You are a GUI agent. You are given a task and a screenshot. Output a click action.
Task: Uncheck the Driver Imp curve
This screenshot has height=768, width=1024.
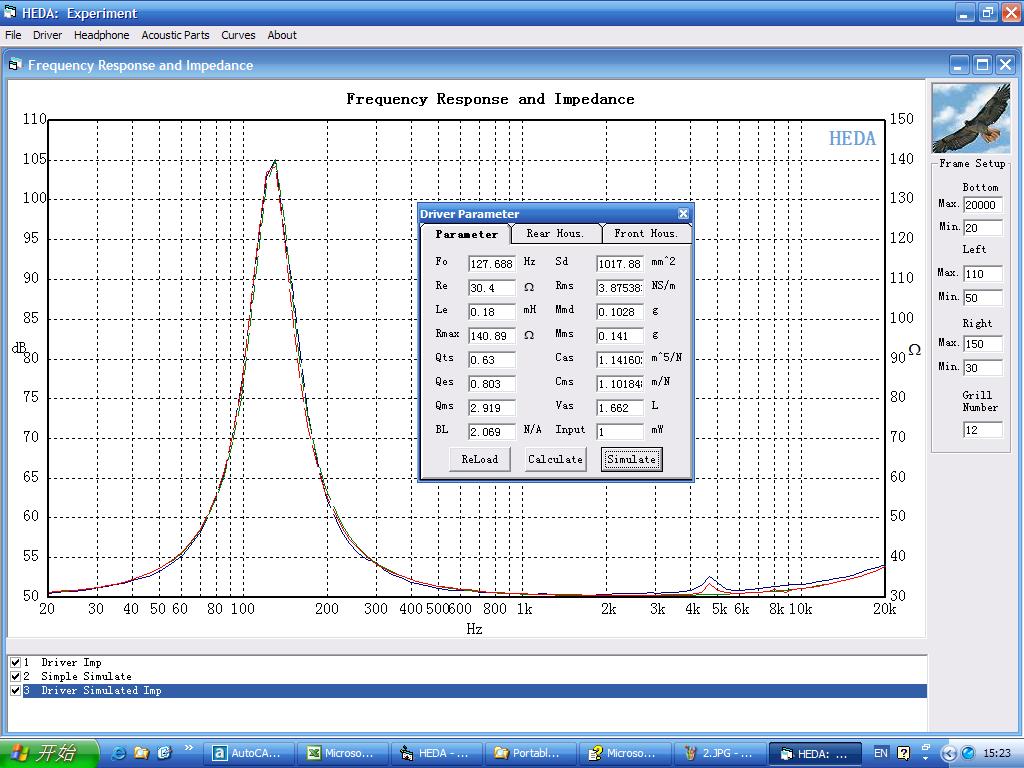(15, 663)
